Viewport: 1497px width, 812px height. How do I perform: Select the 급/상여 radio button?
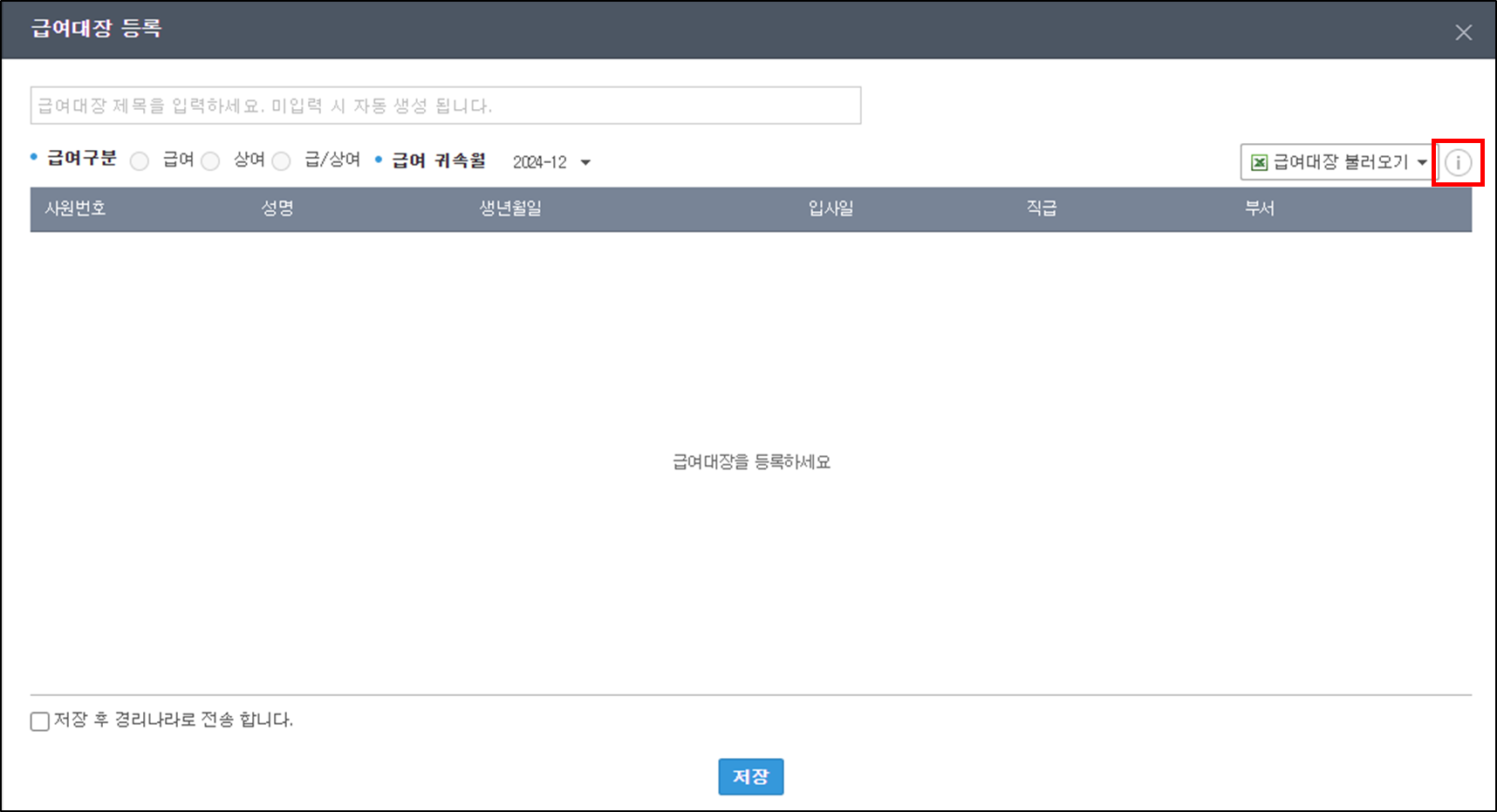pyautogui.click(x=281, y=161)
